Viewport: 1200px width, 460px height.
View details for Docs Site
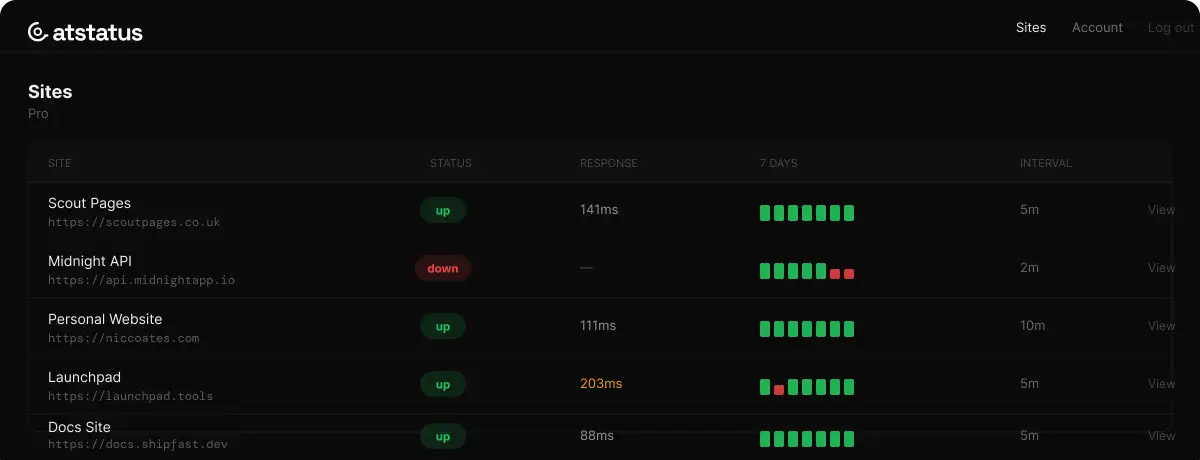[1161, 436]
